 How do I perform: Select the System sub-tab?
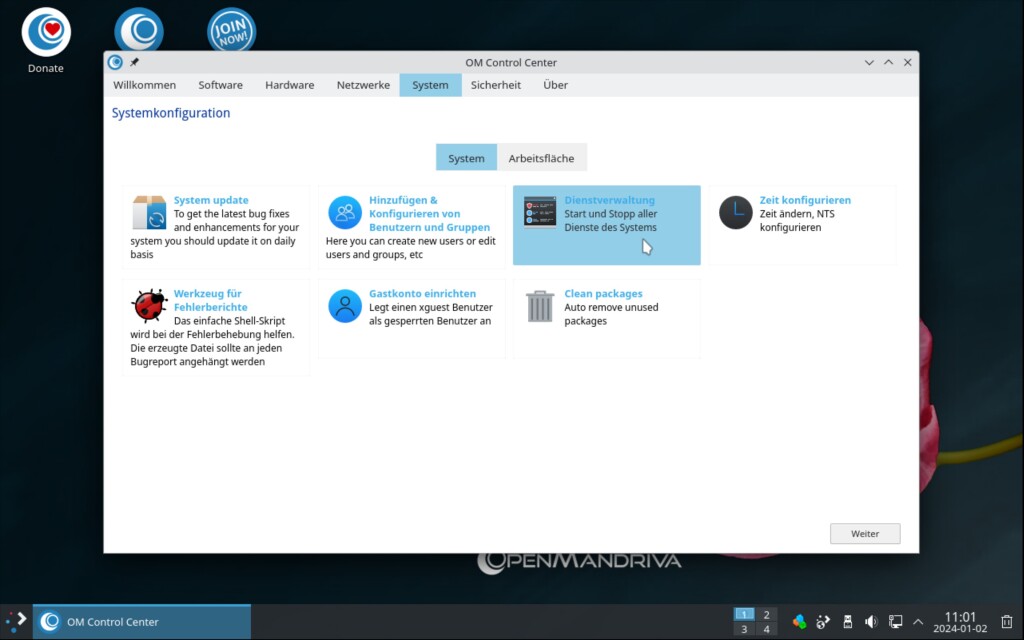click(x=466, y=157)
